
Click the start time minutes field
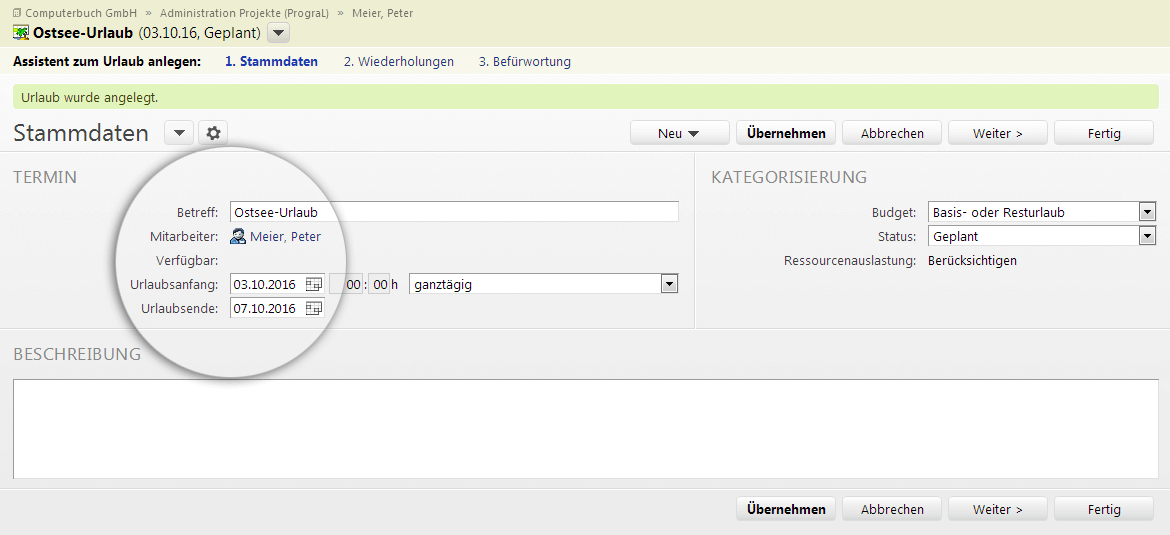(379, 284)
